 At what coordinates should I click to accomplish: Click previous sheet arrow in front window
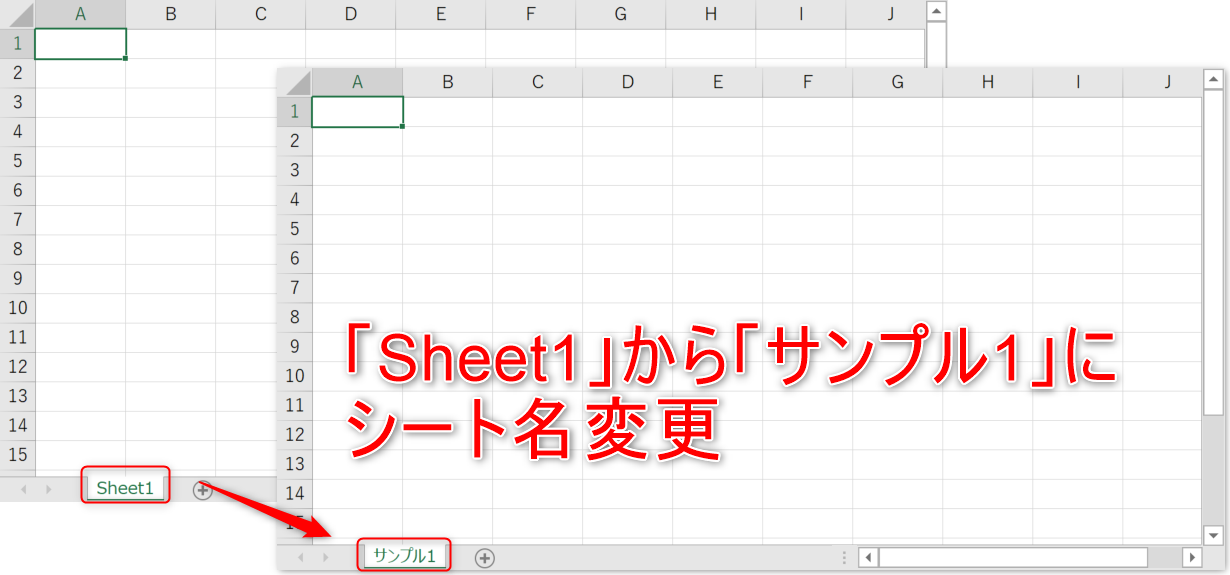point(300,557)
